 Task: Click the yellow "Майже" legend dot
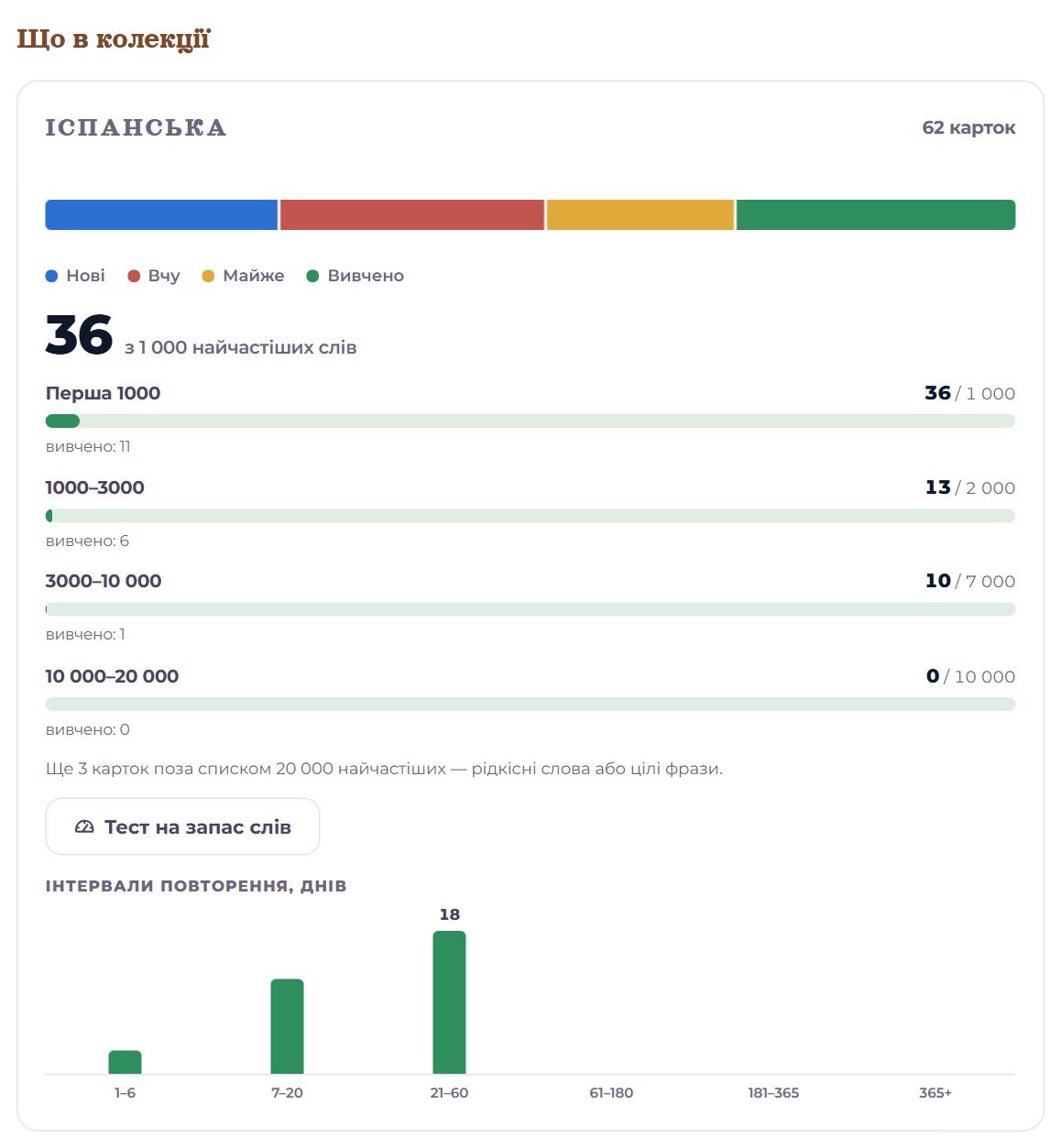(x=208, y=276)
